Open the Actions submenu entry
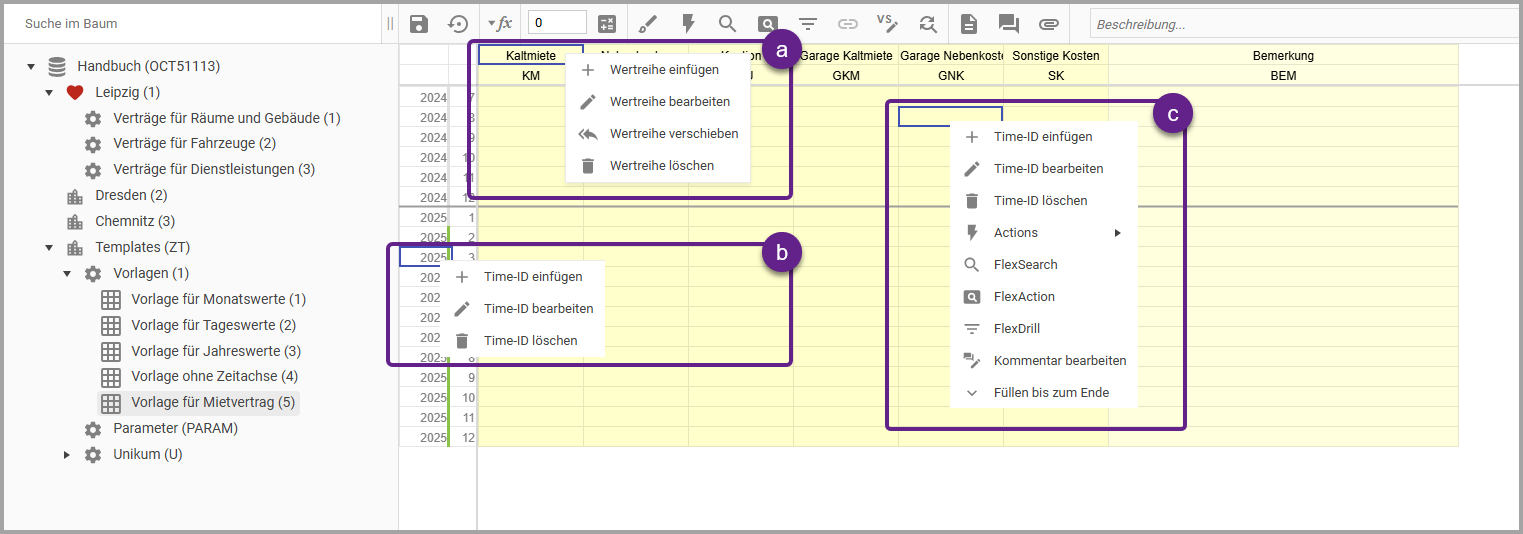The height and width of the screenshot is (534, 1523). [x=1016, y=233]
